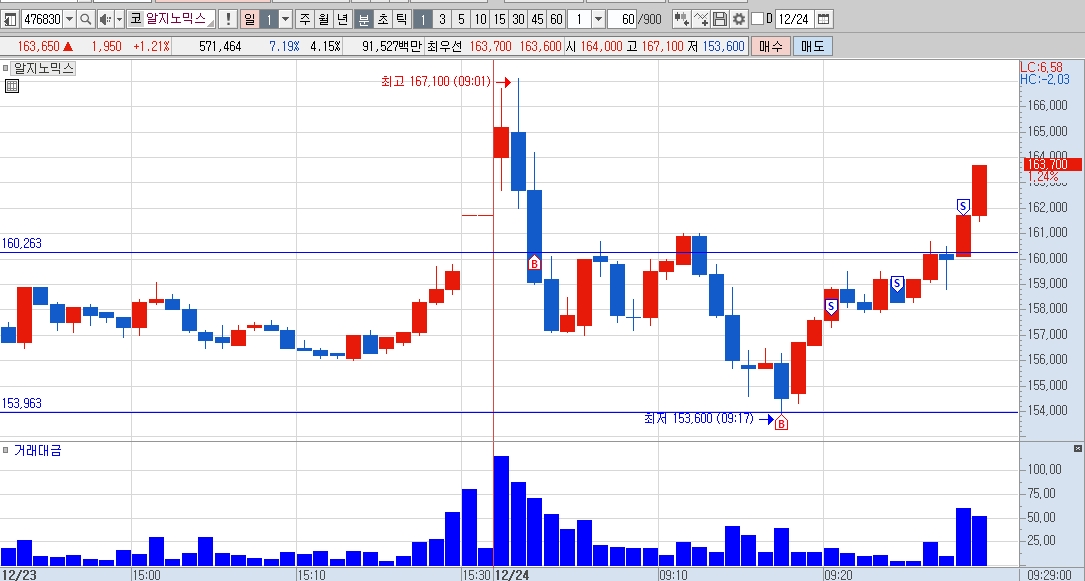Select 월 (monthly) chart period
This screenshot has height=581, width=1085.
(x=324, y=19)
